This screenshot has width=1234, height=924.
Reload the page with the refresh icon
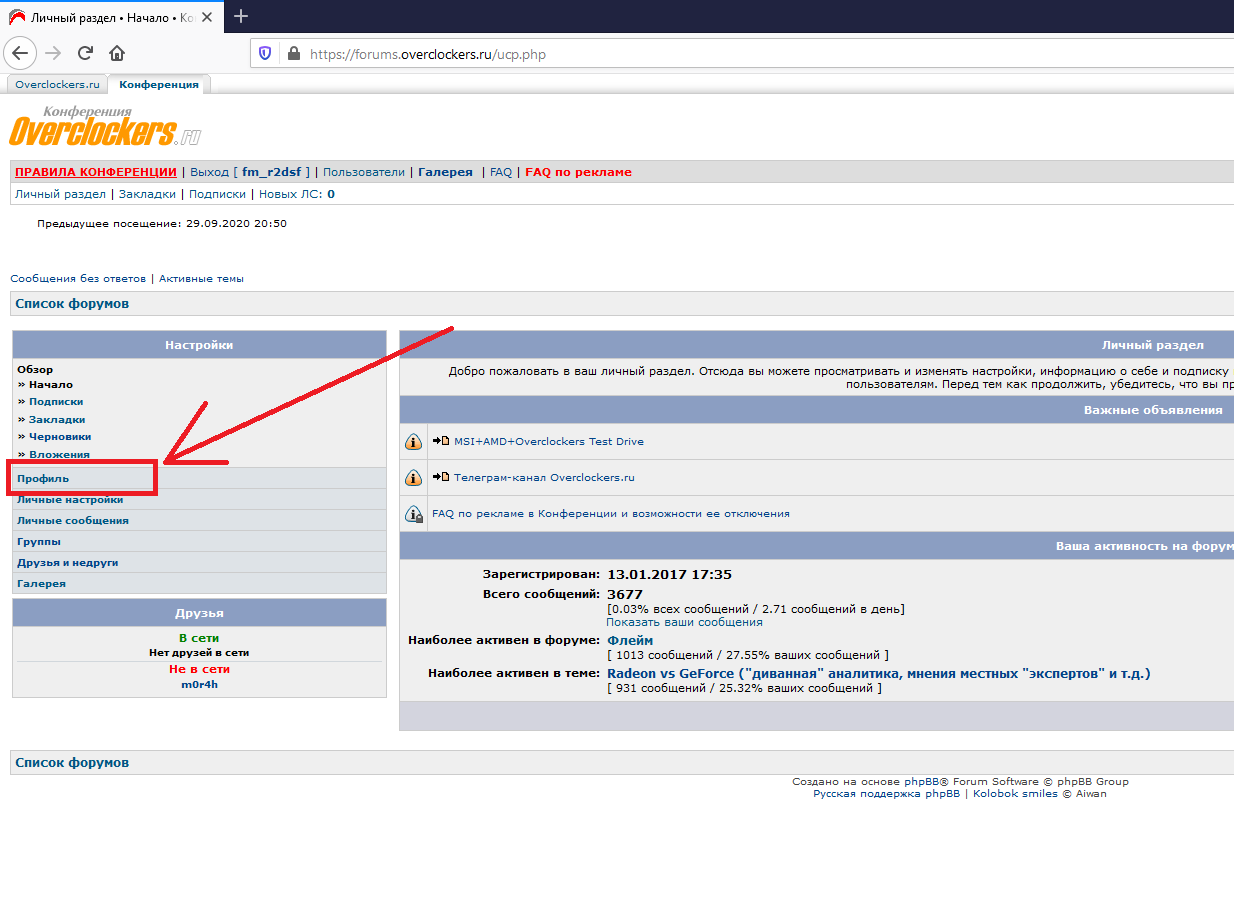pos(85,53)
